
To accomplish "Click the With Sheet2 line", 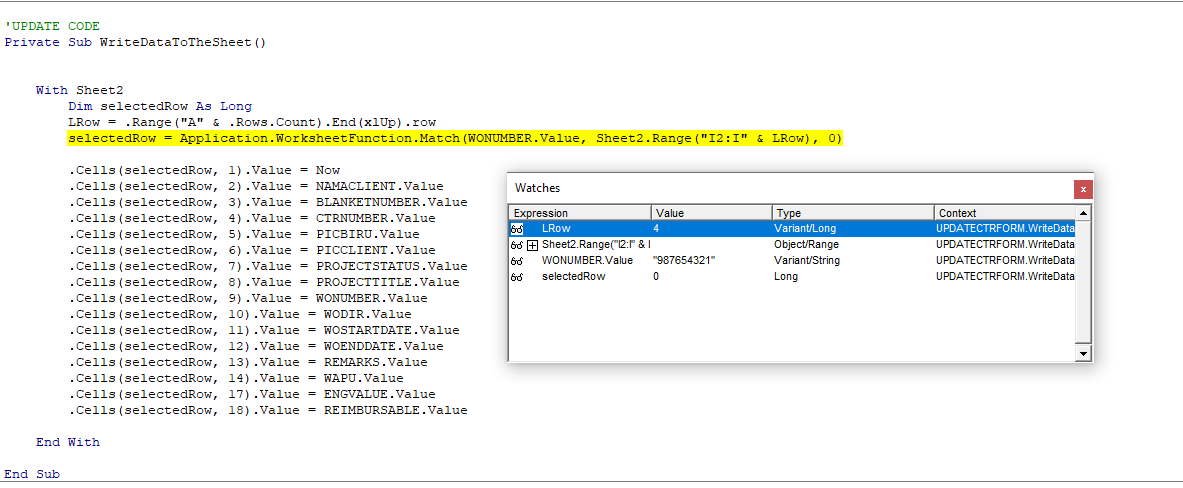I will click(79, 91).
